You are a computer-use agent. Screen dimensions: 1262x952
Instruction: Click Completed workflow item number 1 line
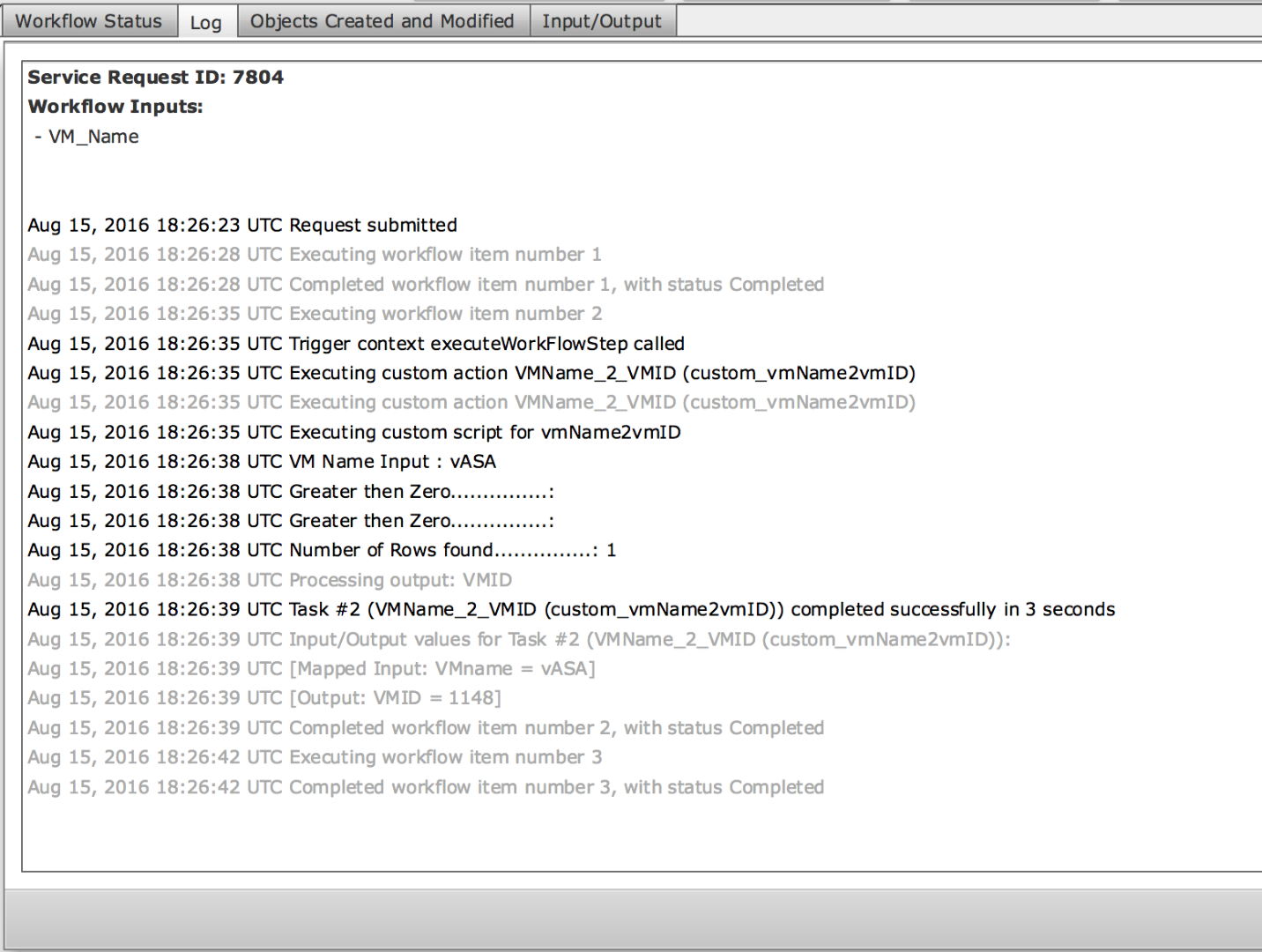[426, 285]
